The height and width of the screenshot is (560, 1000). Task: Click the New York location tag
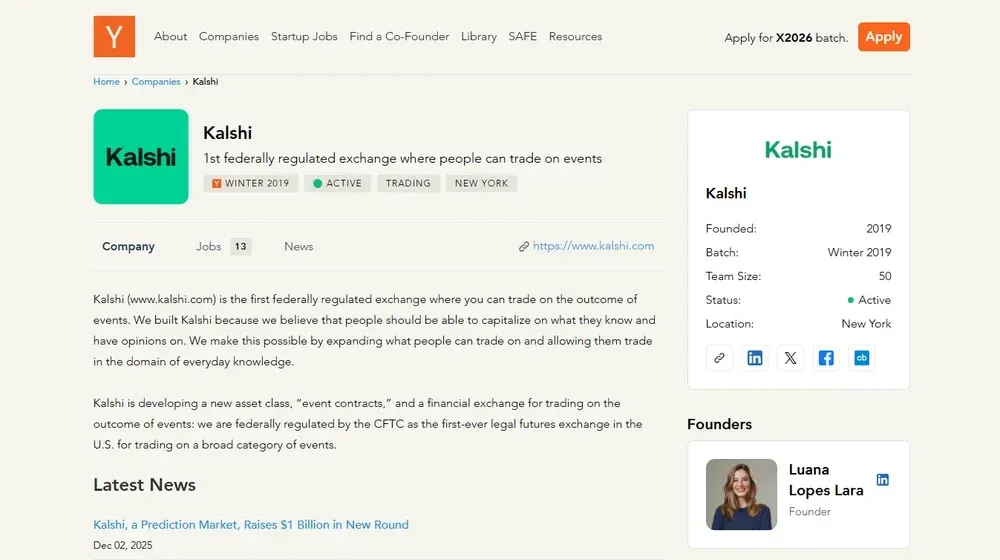pyautogui.click(x=482, y=183)
